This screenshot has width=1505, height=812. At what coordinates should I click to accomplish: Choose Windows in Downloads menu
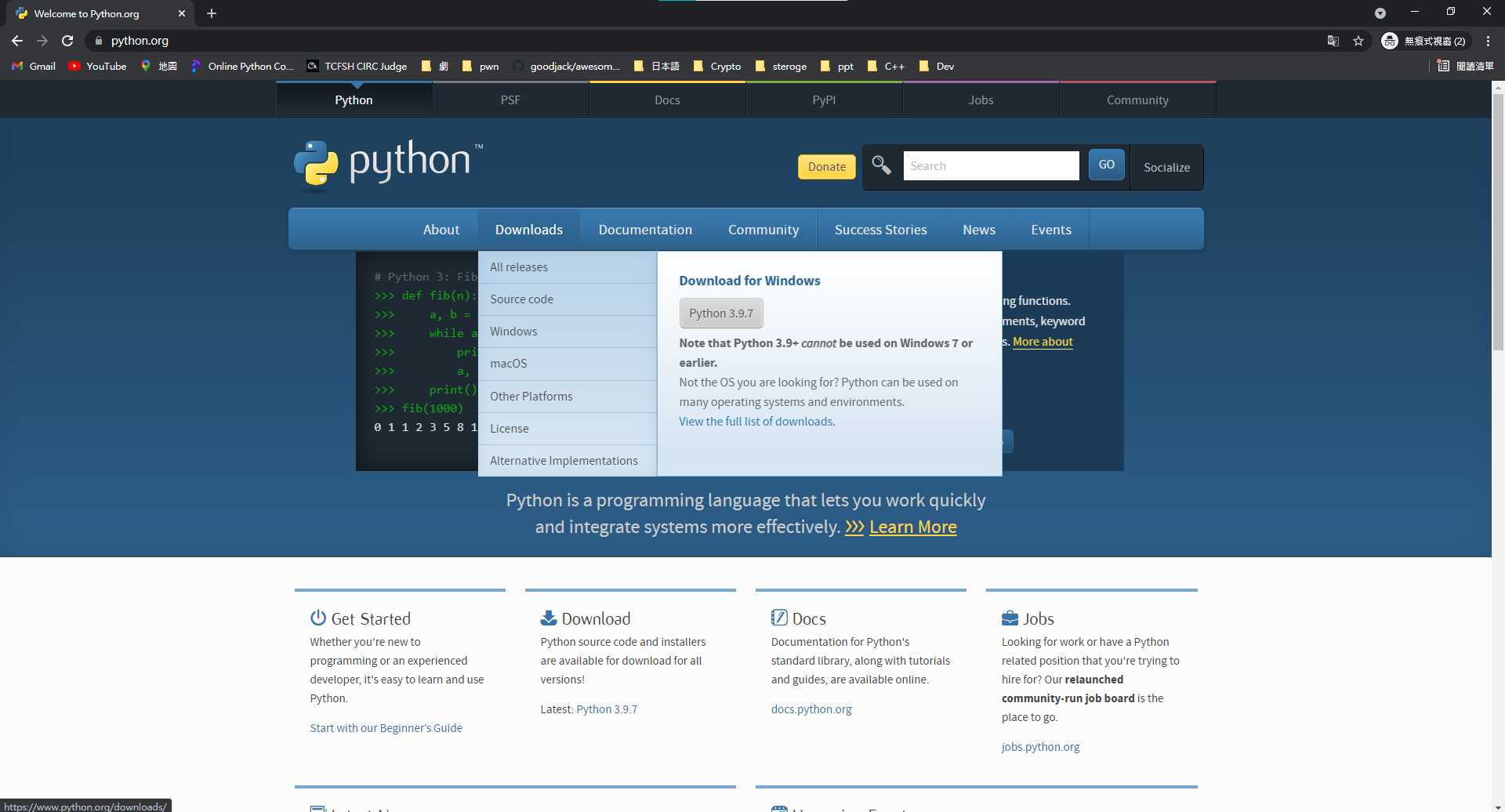(x=568, y=332)
